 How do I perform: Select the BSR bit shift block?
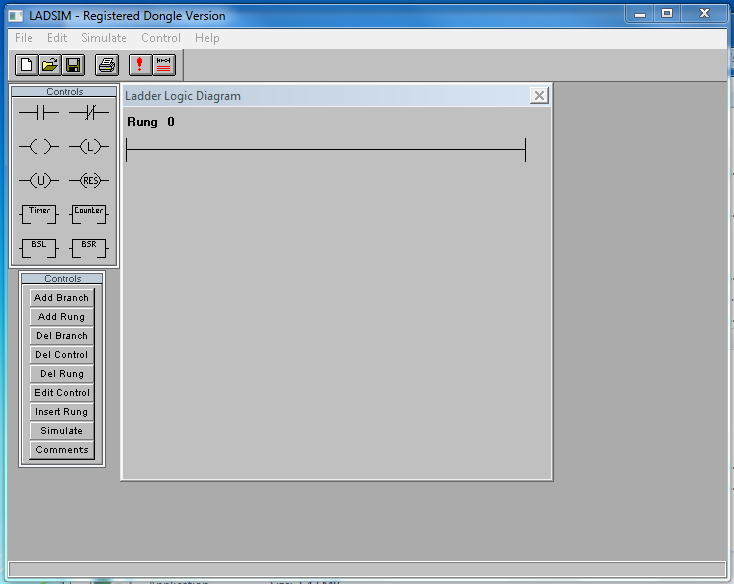click(x=89, y=248)
